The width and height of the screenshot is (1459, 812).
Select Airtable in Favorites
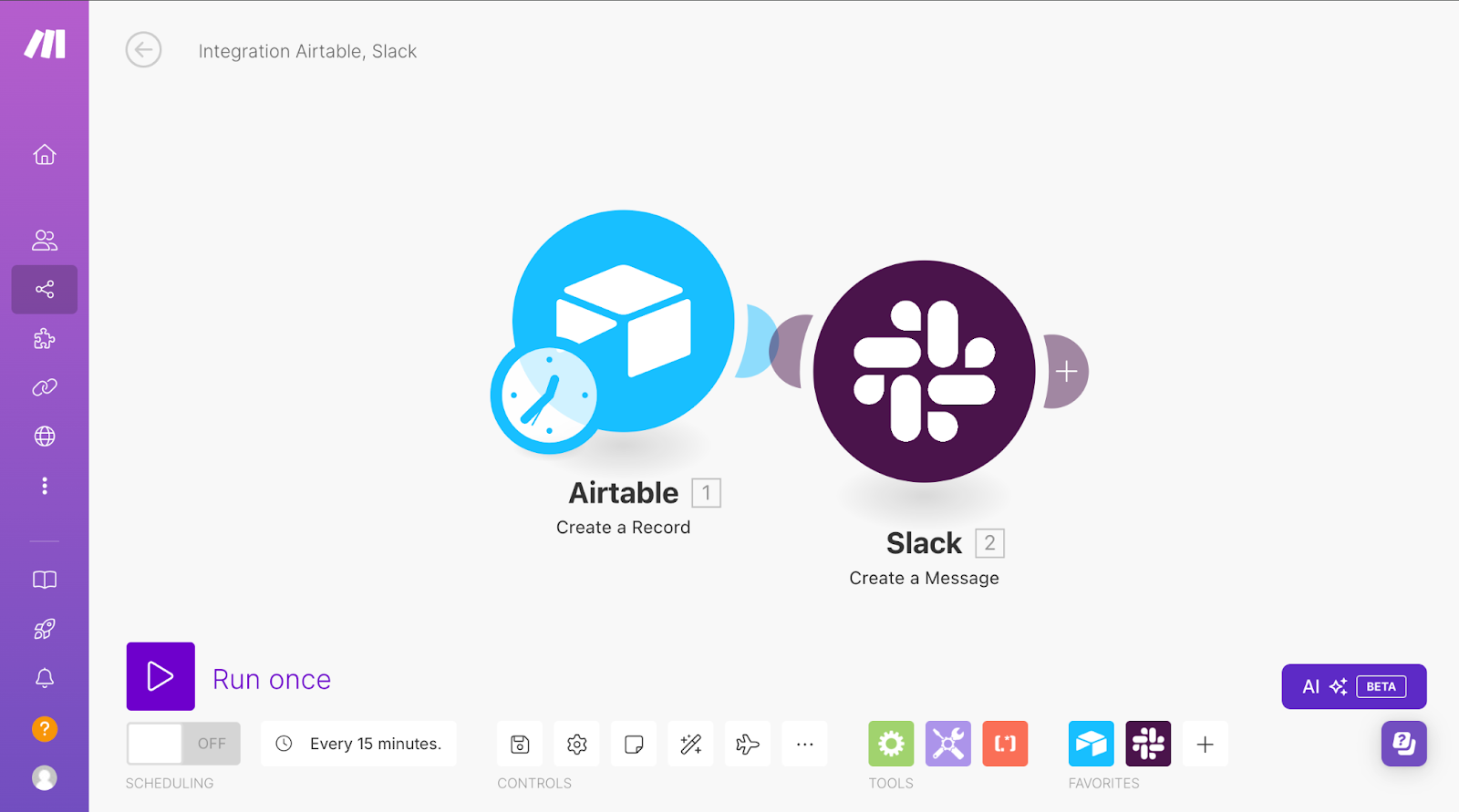tap(1092, 744)
